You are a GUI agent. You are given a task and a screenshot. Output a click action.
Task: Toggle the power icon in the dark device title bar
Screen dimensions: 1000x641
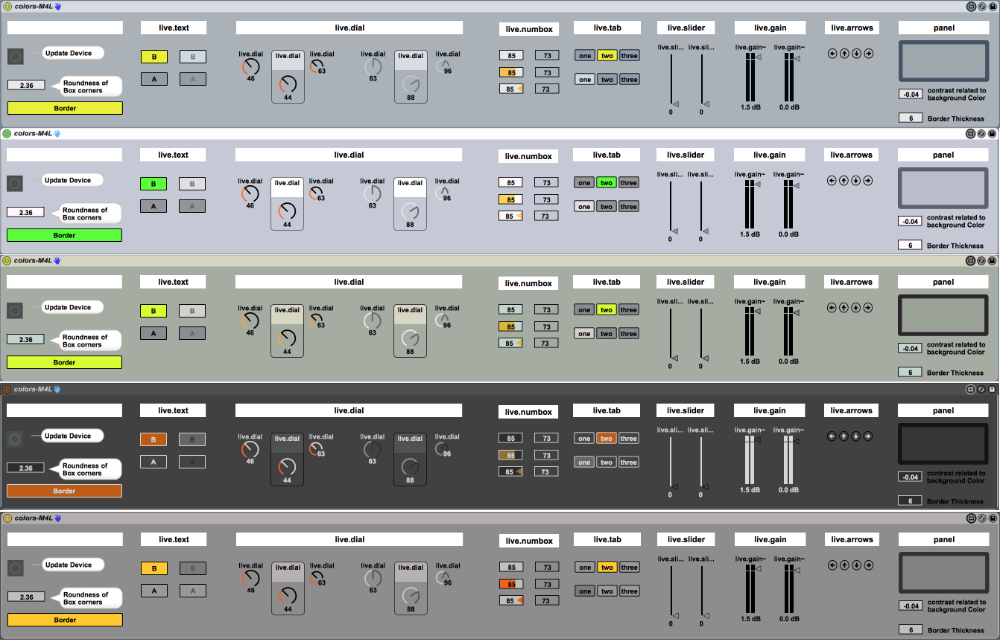point(6,389)
